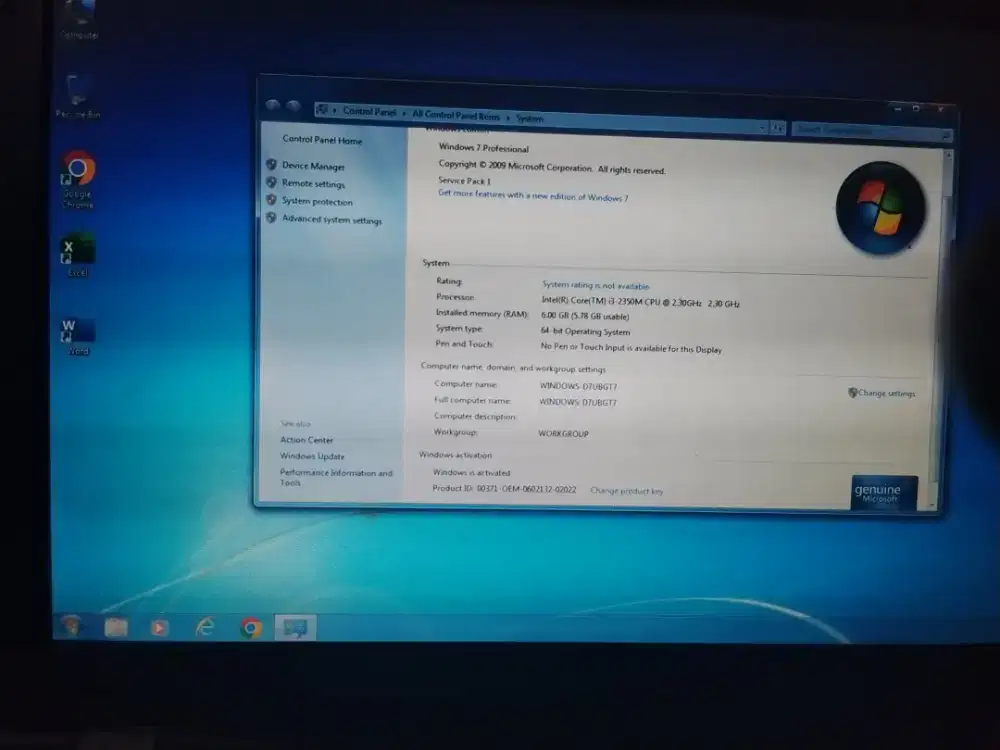The image size is (1000, 750).
Task: Expand the arrow after All Control Panel Items
Action: coord(508,117)
